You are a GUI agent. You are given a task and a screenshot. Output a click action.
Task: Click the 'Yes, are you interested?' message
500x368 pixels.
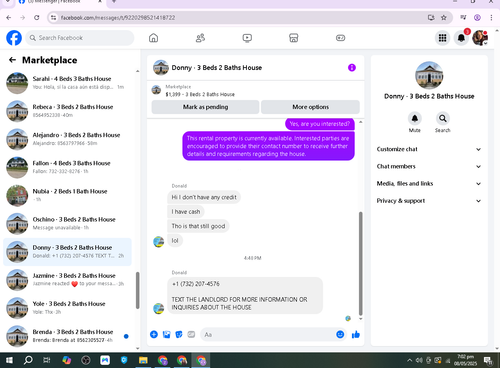pos(320,124)
